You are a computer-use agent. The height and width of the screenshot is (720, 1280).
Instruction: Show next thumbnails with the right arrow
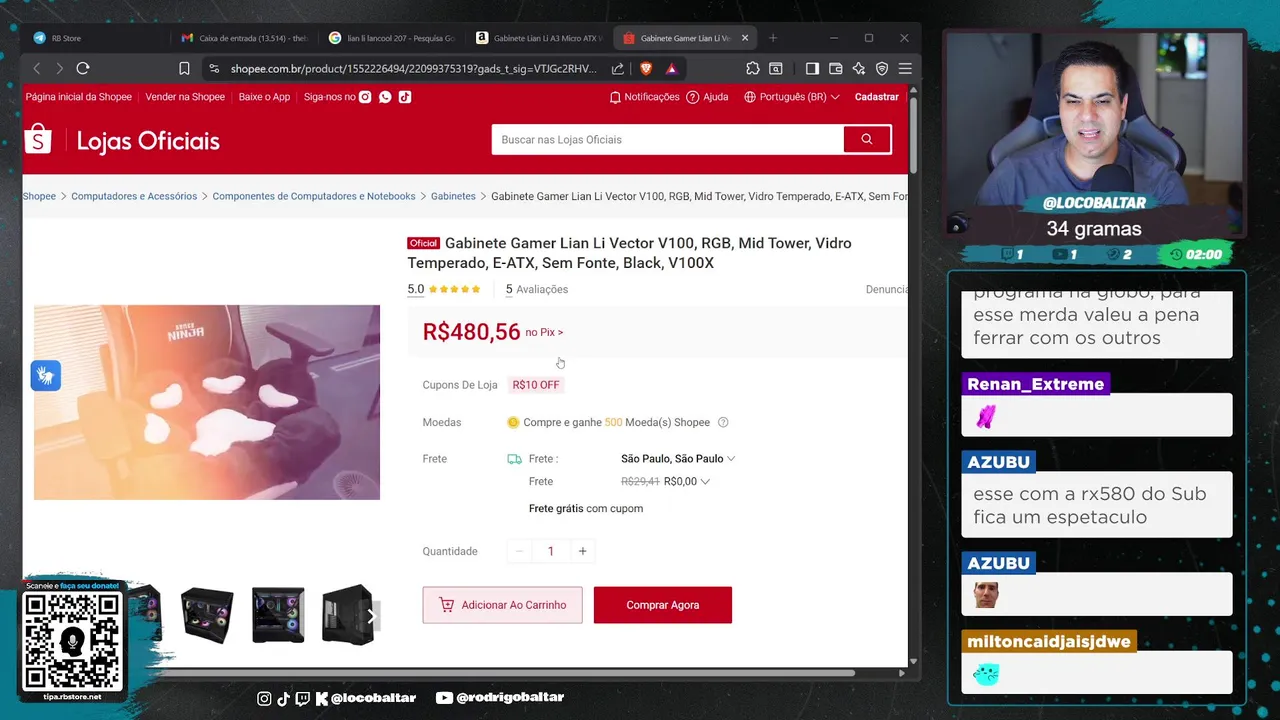tap(371, 615)
